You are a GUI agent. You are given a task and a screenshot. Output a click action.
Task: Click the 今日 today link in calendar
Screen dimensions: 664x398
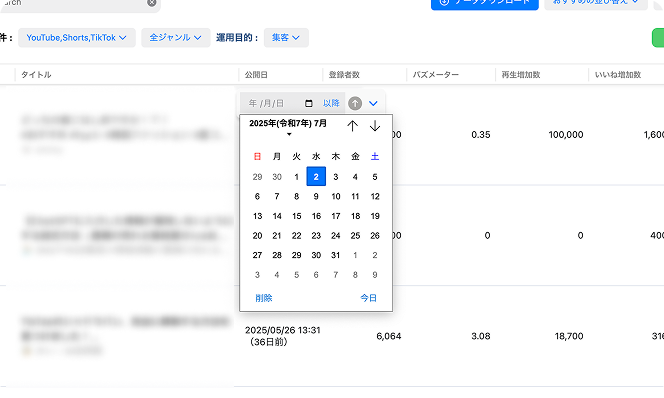tap(368, 298)
